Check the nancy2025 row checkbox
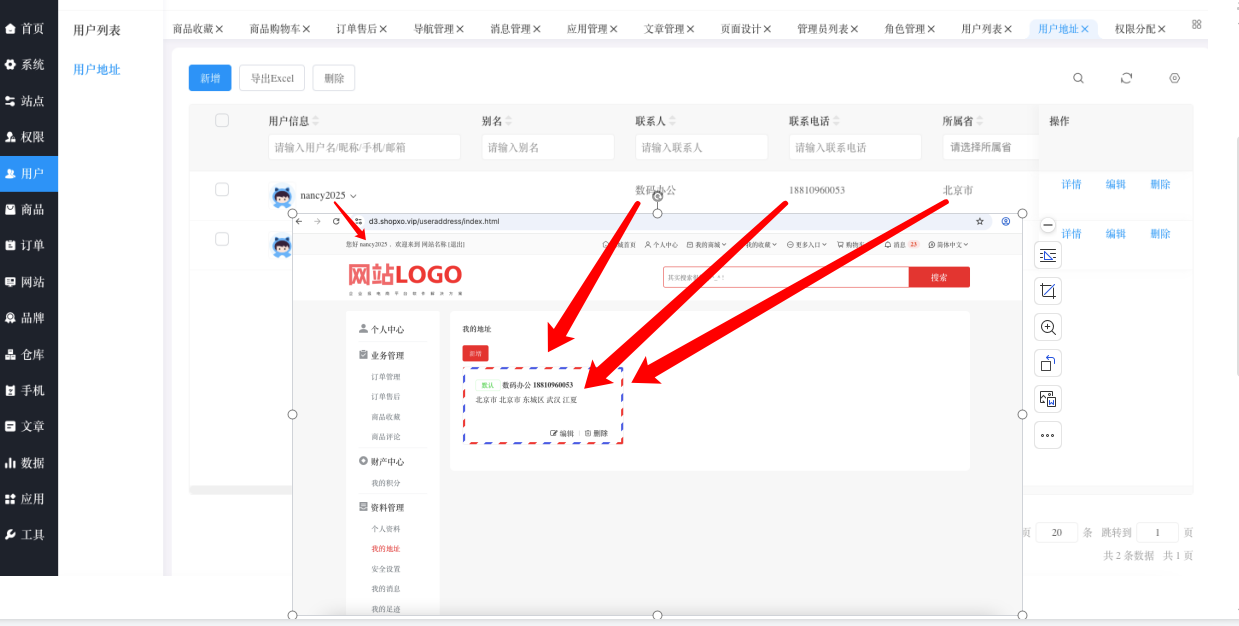The image size is (1239, 626). pos(222,189)
